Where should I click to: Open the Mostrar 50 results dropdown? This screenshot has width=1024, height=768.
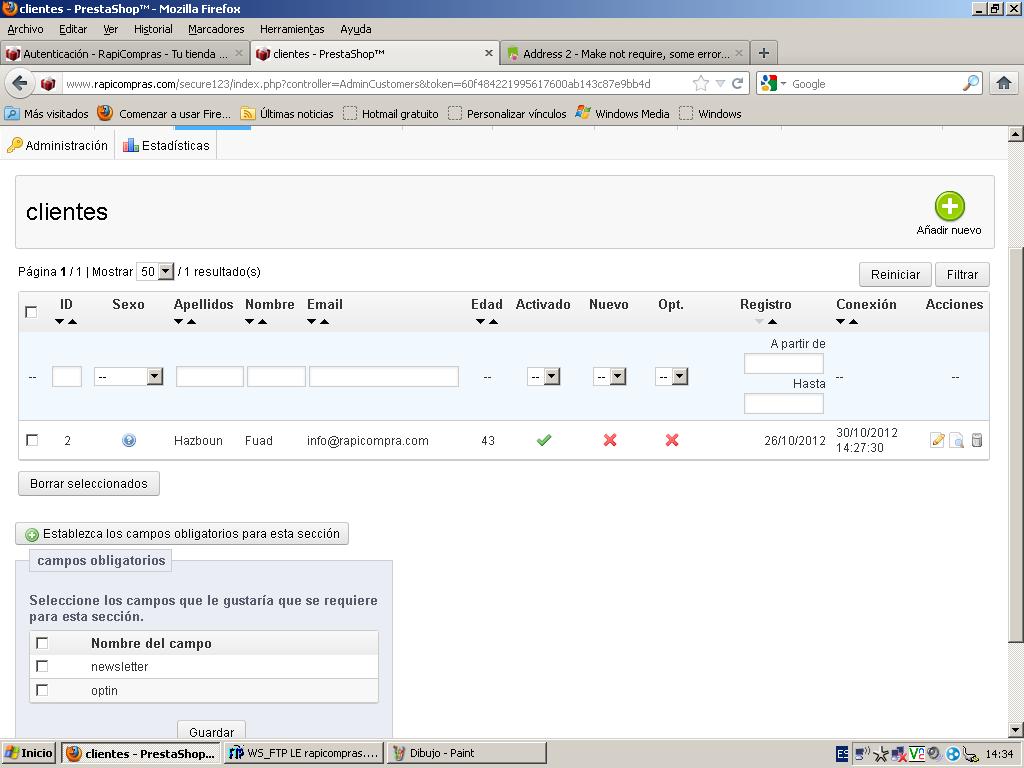click(x=155, y=272)
